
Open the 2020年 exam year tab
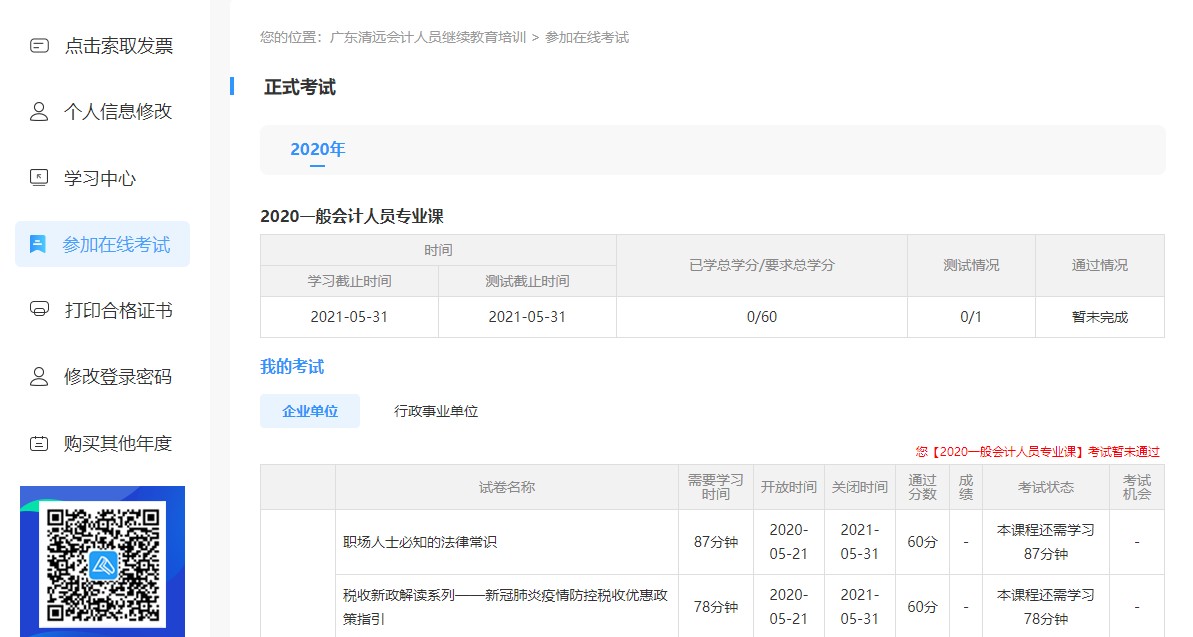click(316, 148)
